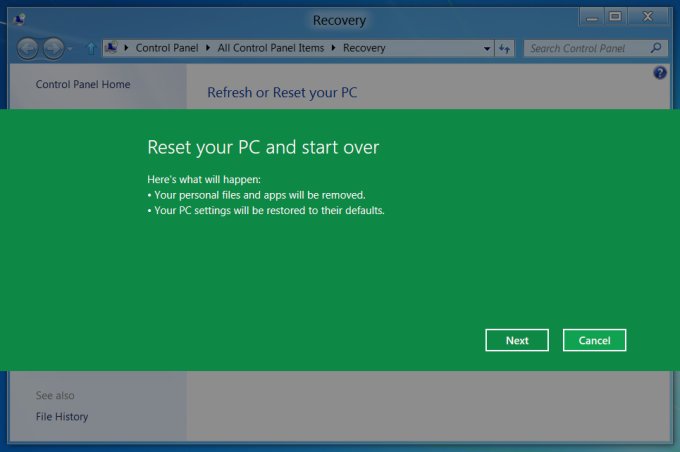
Task: Click the Control Panel icon in address bar
Action: 111,47
